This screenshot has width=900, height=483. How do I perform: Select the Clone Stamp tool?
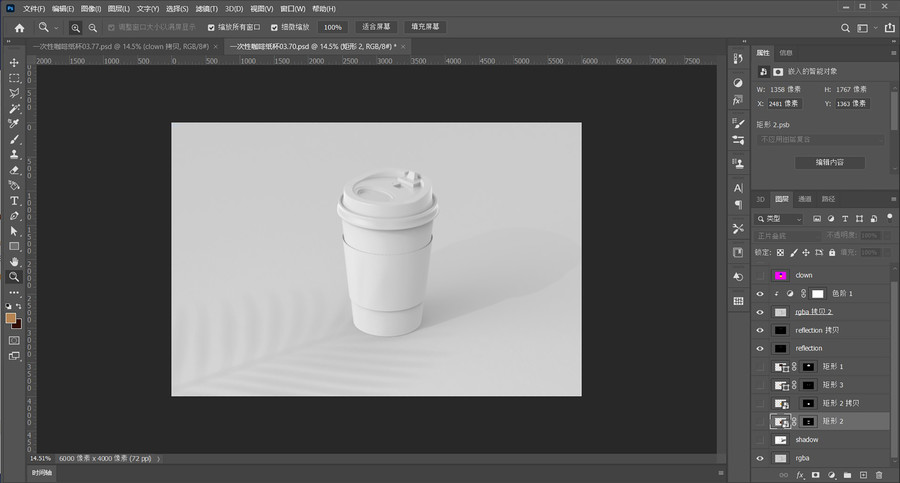pos(14,154)
